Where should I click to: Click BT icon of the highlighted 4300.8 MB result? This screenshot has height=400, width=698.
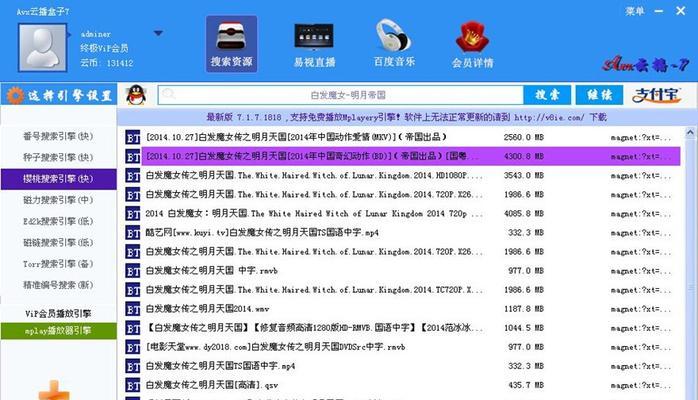tap(133, 157)
